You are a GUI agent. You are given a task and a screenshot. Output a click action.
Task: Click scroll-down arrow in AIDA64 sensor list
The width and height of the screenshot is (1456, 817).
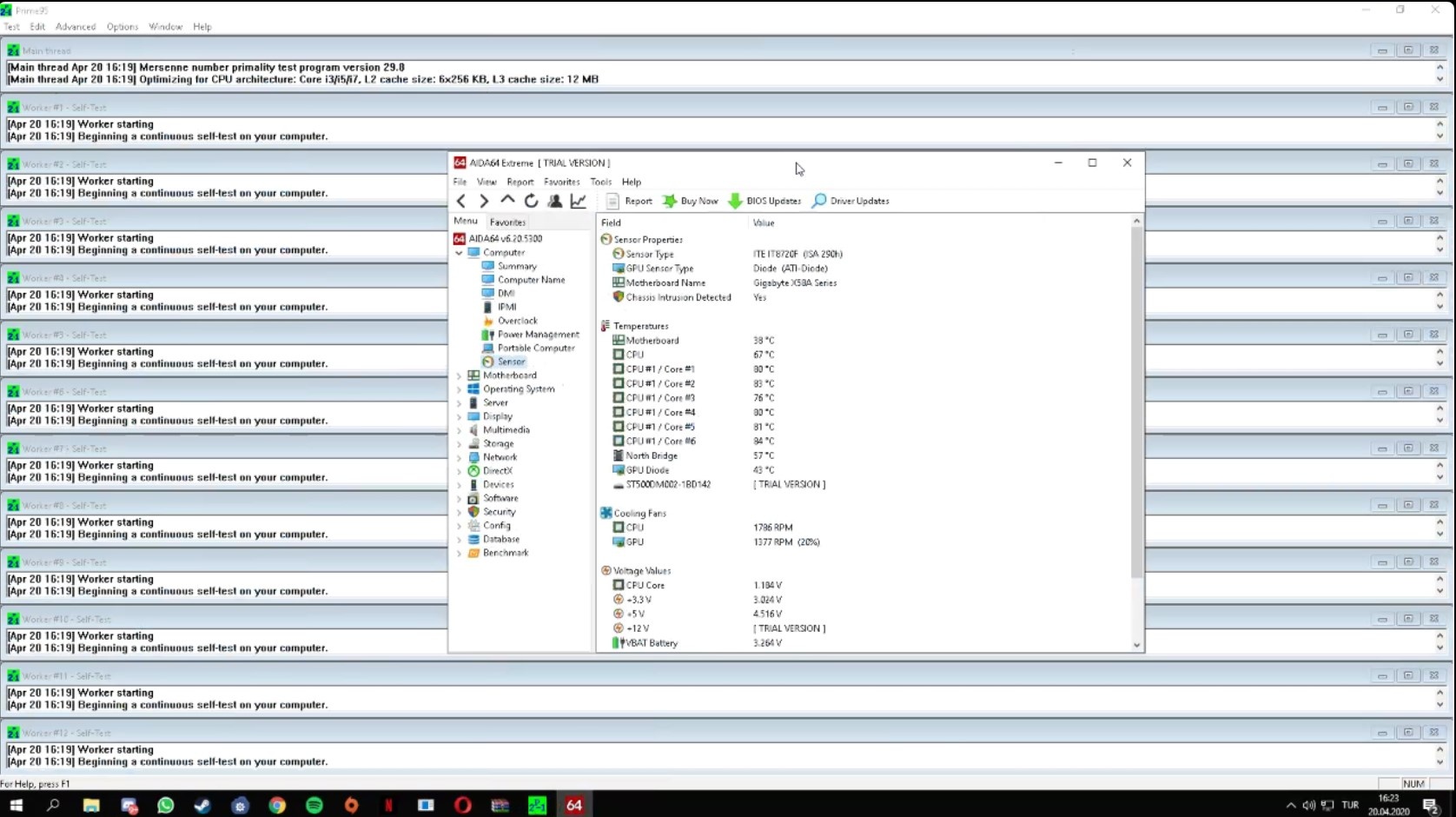point(1136,645)
